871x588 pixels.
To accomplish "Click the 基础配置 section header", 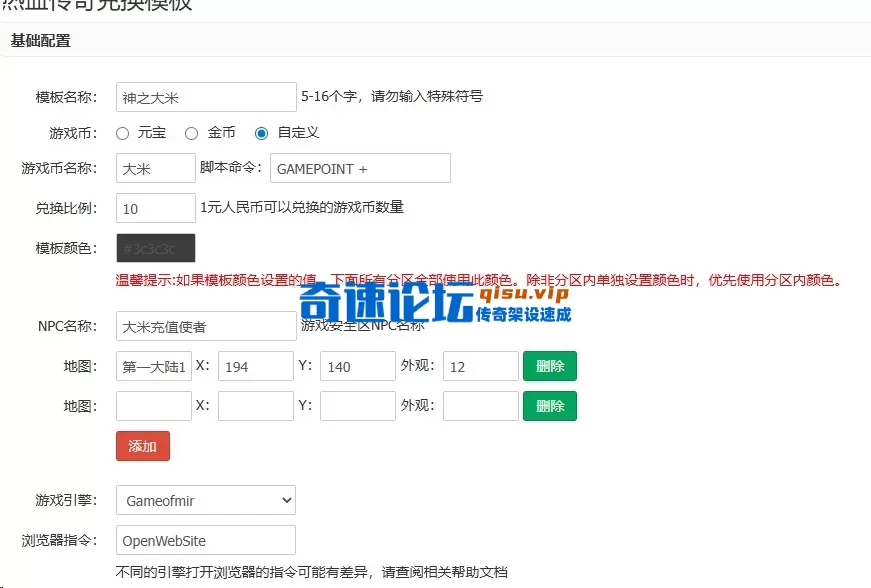I will click(x=41, y=41).
